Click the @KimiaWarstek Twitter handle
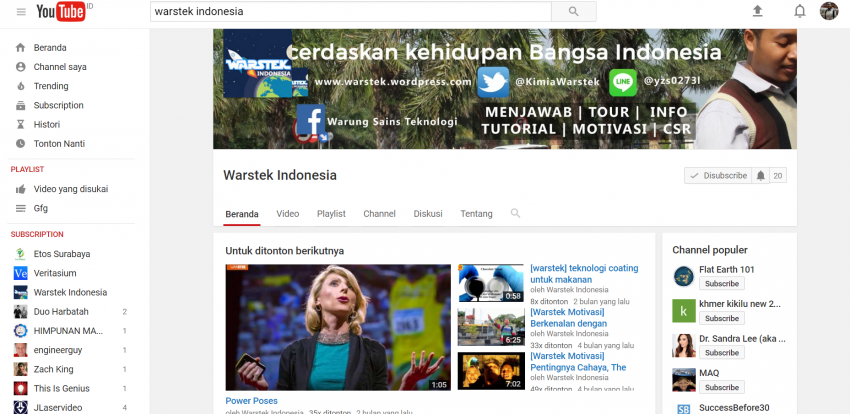Image resolution: width=850 pixels, height=414 pixels. click(557, 82)
